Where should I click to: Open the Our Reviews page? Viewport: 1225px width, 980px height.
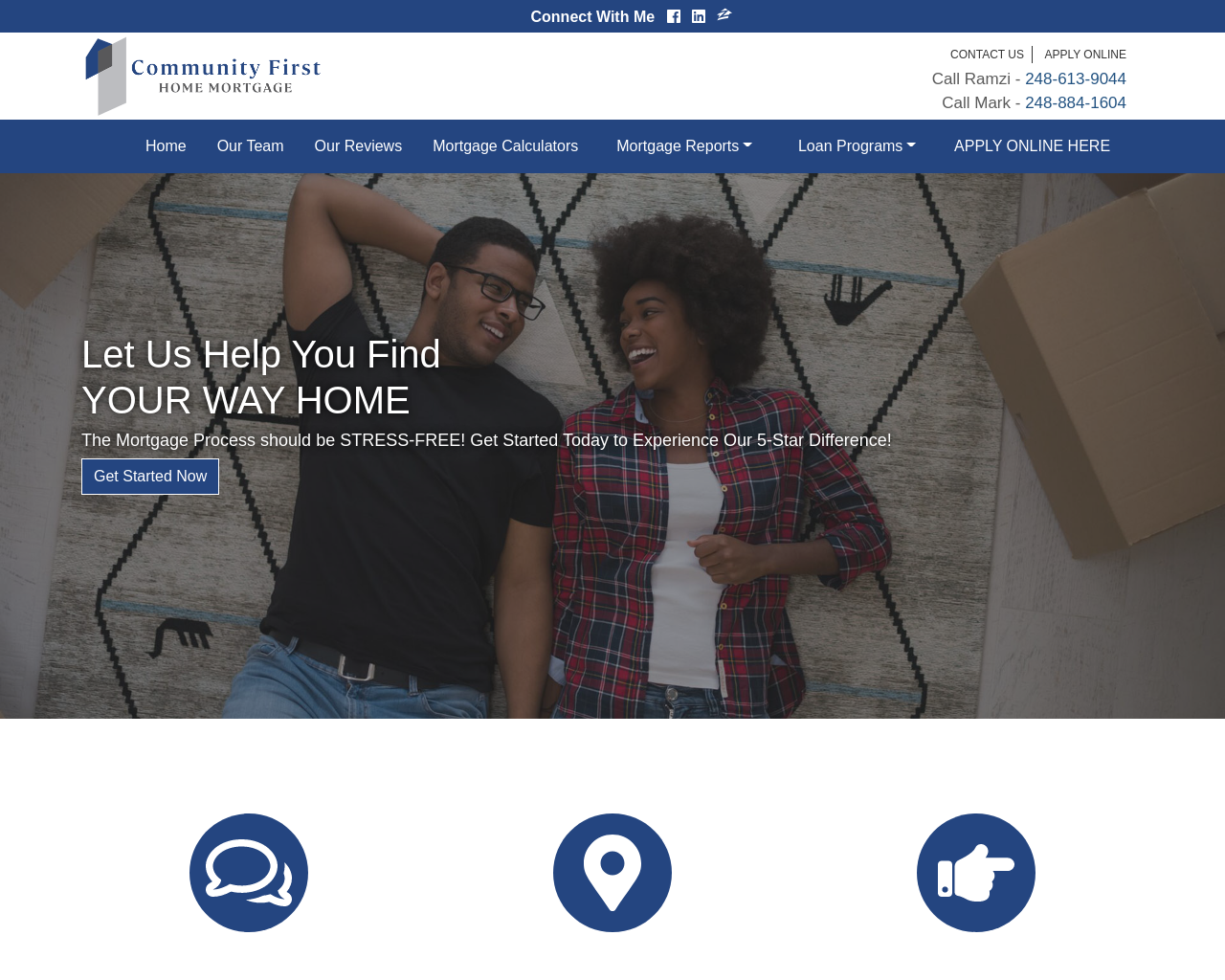point(358,146)
